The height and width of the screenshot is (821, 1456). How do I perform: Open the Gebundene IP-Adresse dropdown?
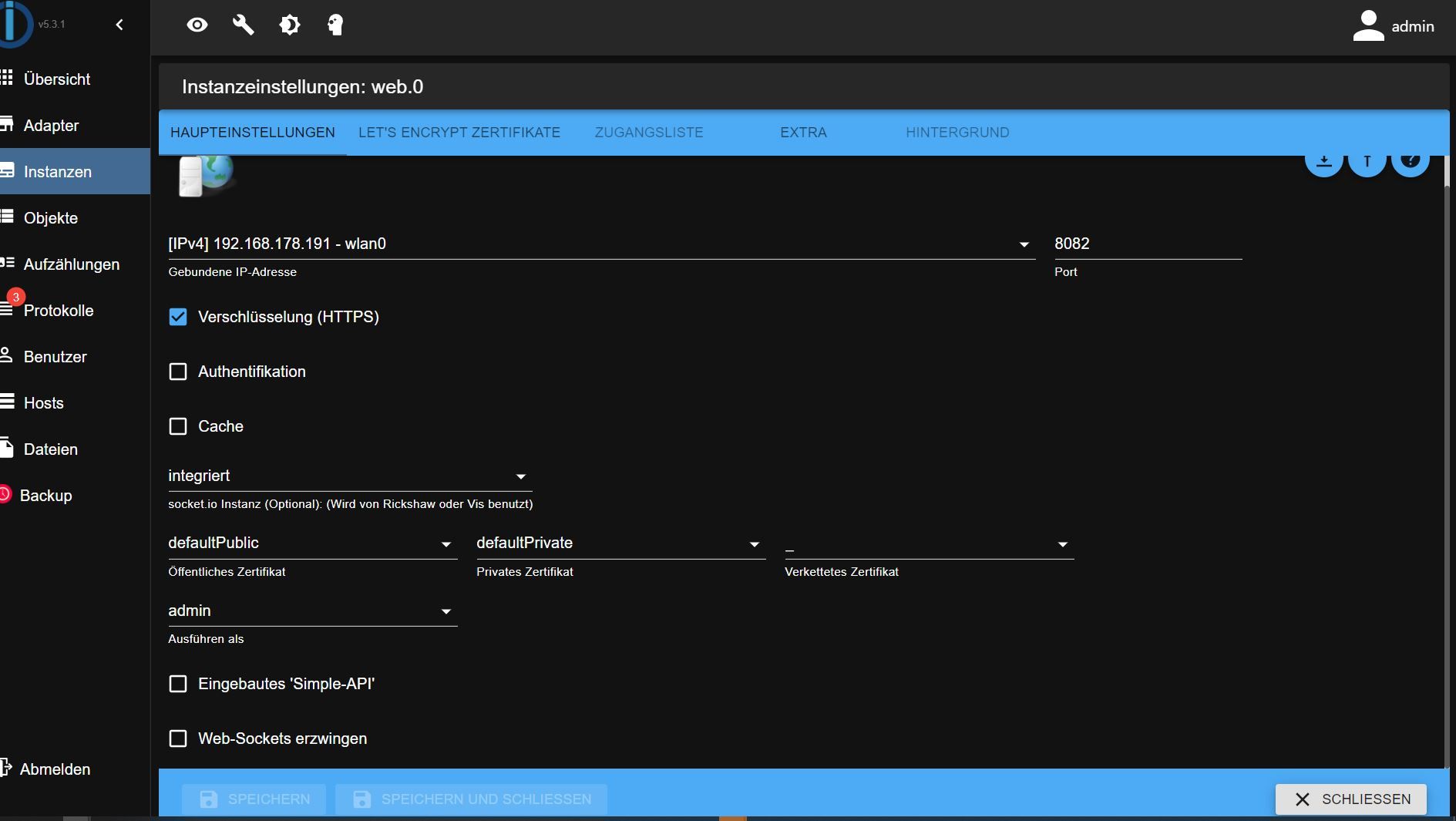tap(601, 244)
